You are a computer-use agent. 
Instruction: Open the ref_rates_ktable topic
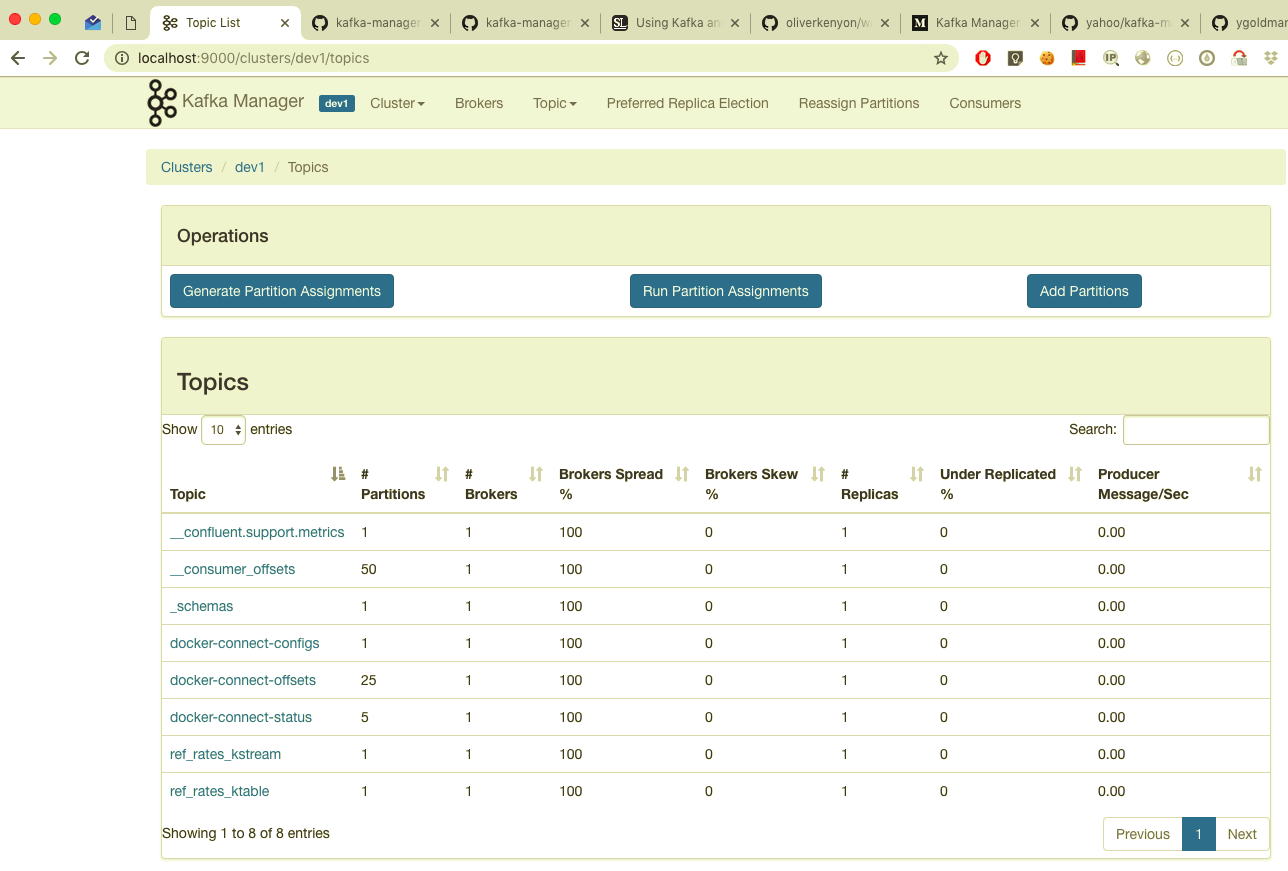pyautogui.click(x=220, y=791)
